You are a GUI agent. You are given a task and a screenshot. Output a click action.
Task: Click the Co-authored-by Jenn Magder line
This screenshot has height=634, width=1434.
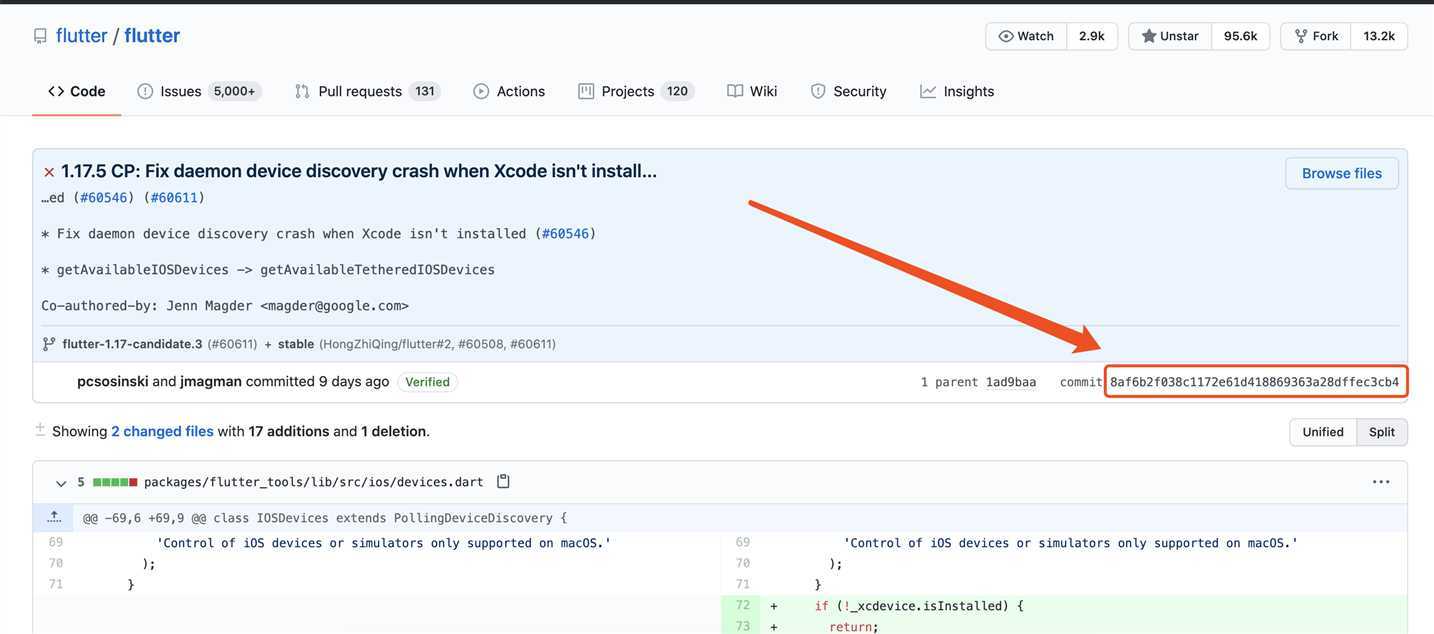click(x=225, y=306)
